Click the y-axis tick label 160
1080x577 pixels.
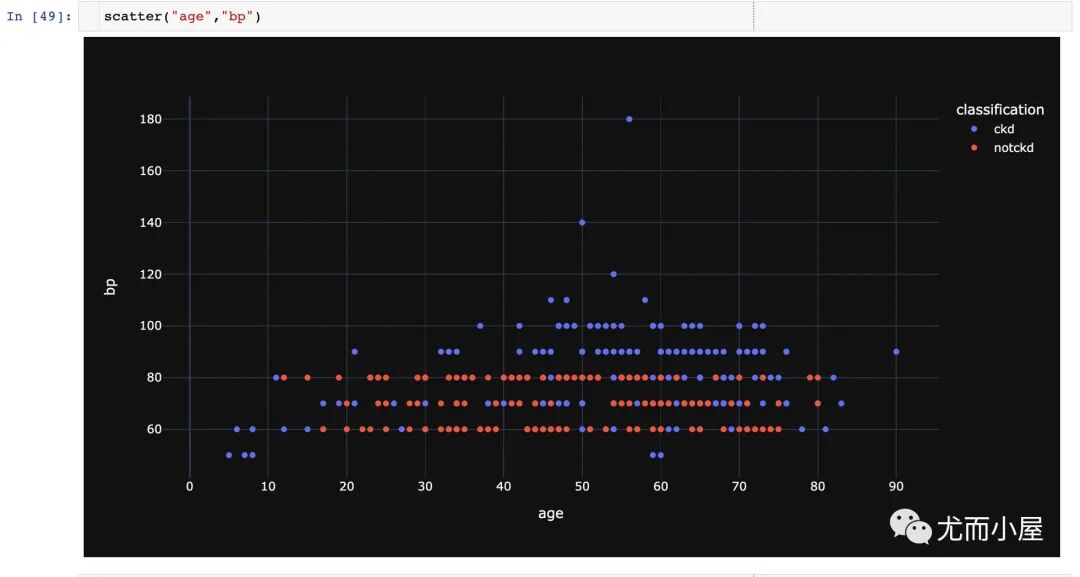pyautogui.click(x=150, y=171)
